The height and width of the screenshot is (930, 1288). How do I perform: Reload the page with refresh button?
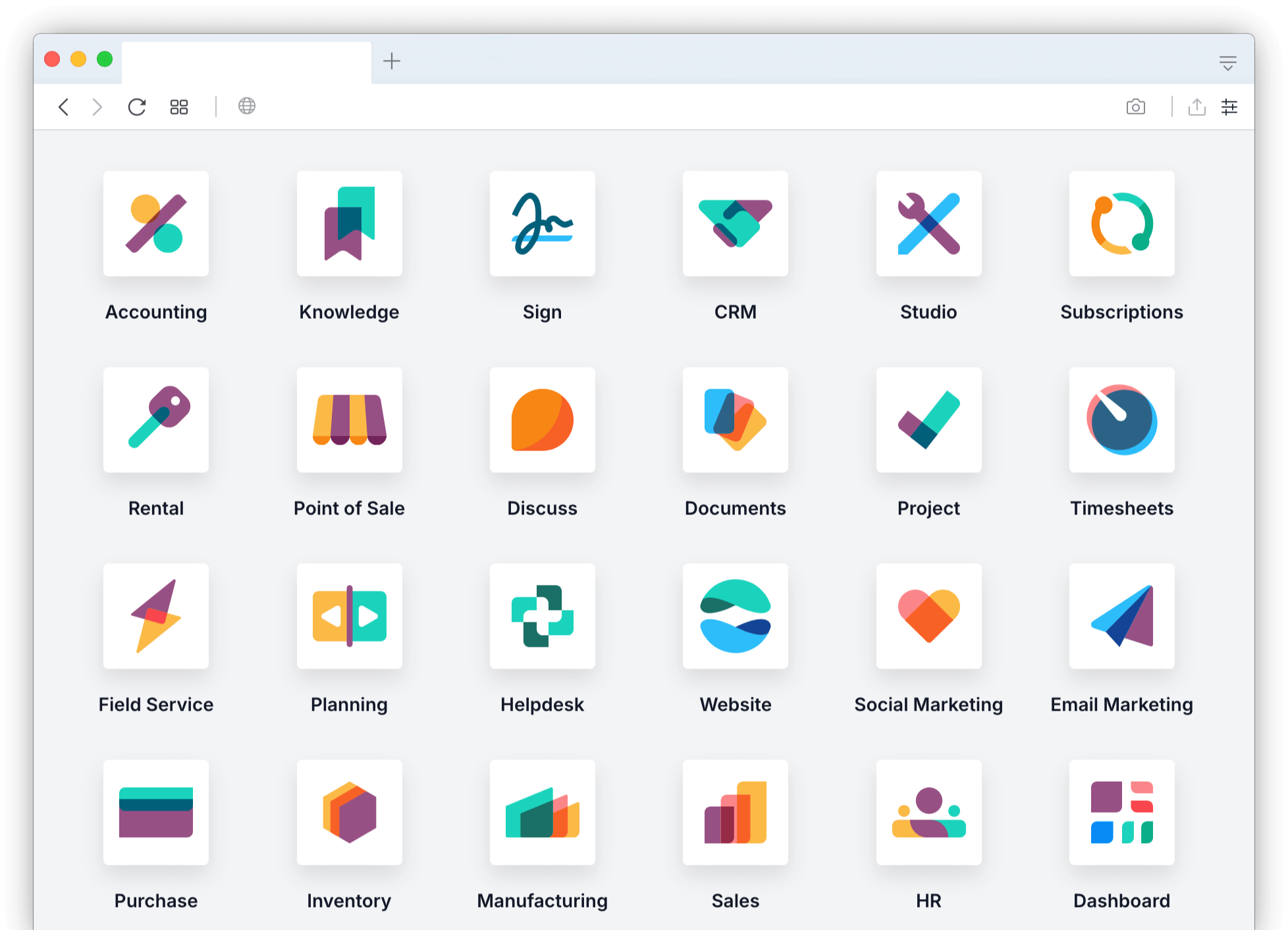(137, 107)
